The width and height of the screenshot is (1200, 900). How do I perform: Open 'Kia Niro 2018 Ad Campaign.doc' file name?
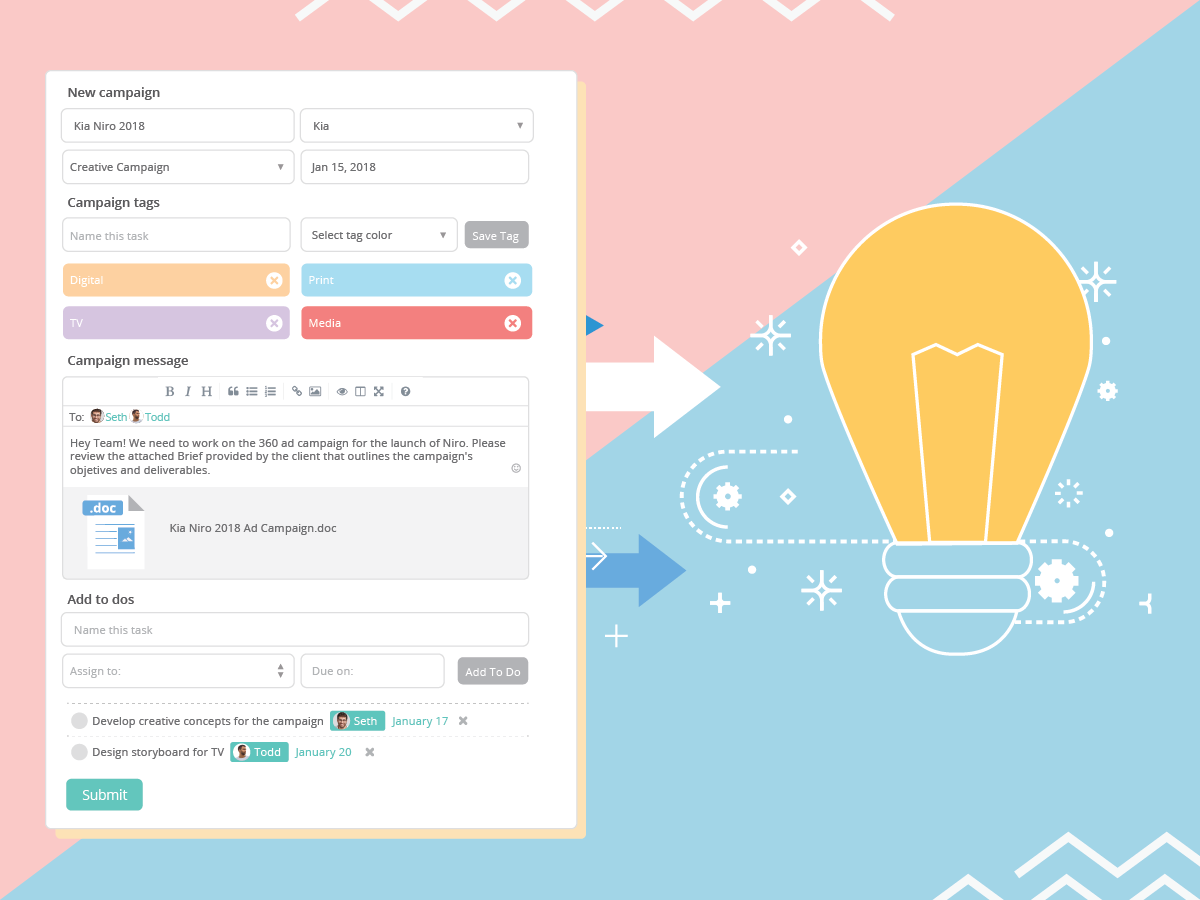253,528
